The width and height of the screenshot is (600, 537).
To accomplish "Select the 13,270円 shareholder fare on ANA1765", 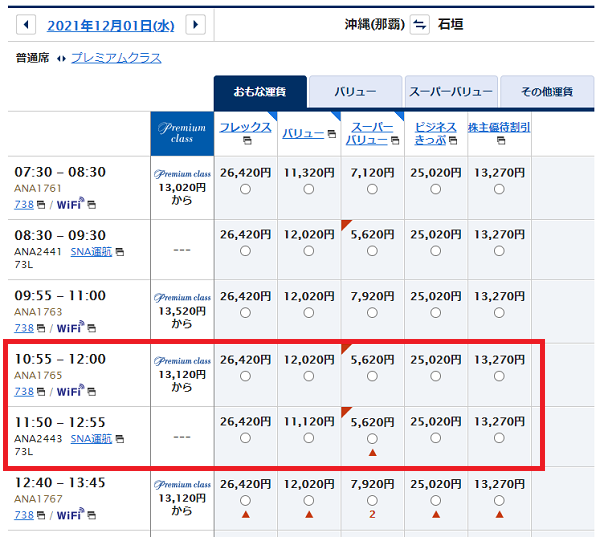I will (x=499, y=376).
